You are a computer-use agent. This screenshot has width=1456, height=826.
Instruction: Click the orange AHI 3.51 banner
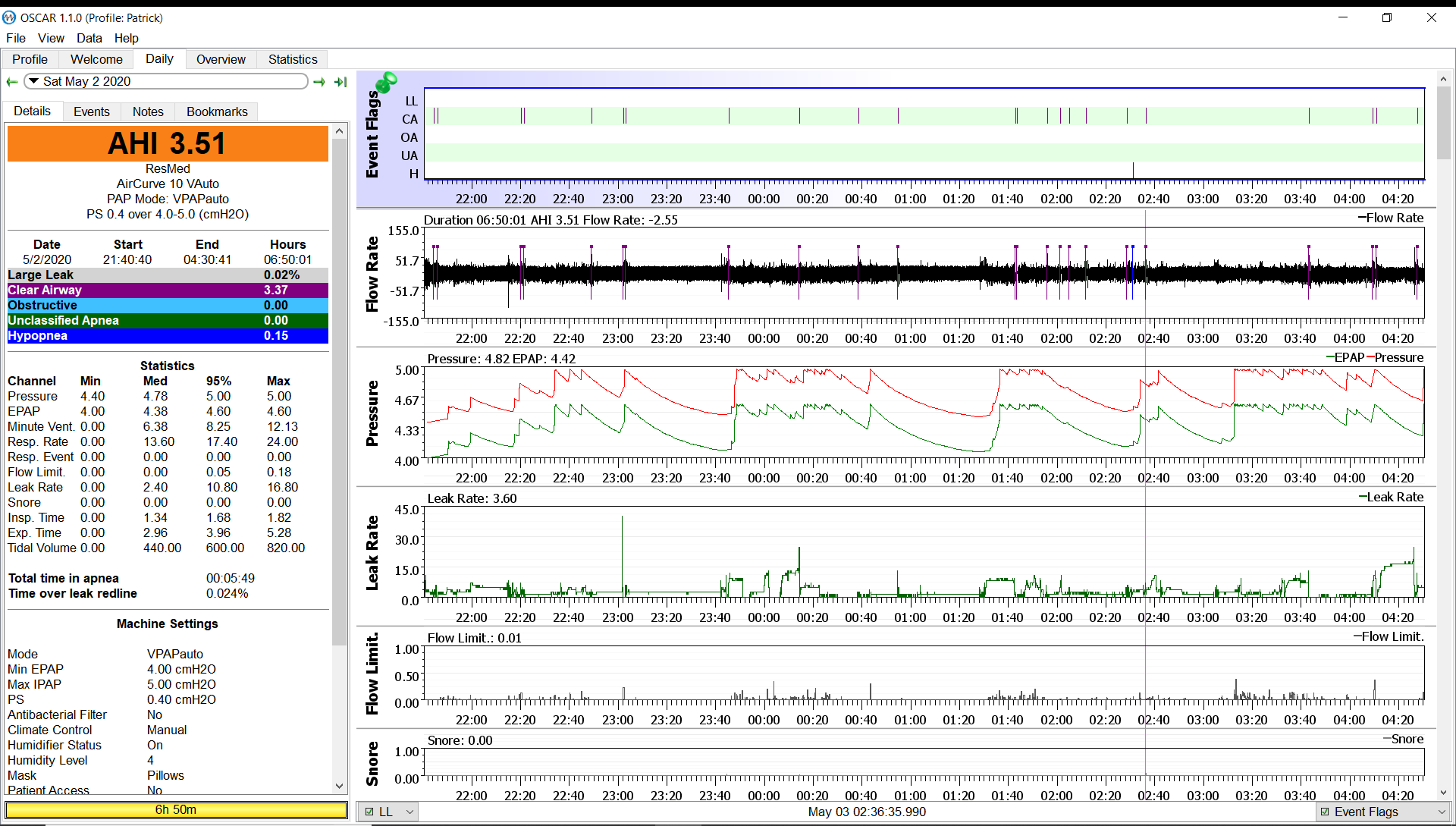(x=168, y=143)
